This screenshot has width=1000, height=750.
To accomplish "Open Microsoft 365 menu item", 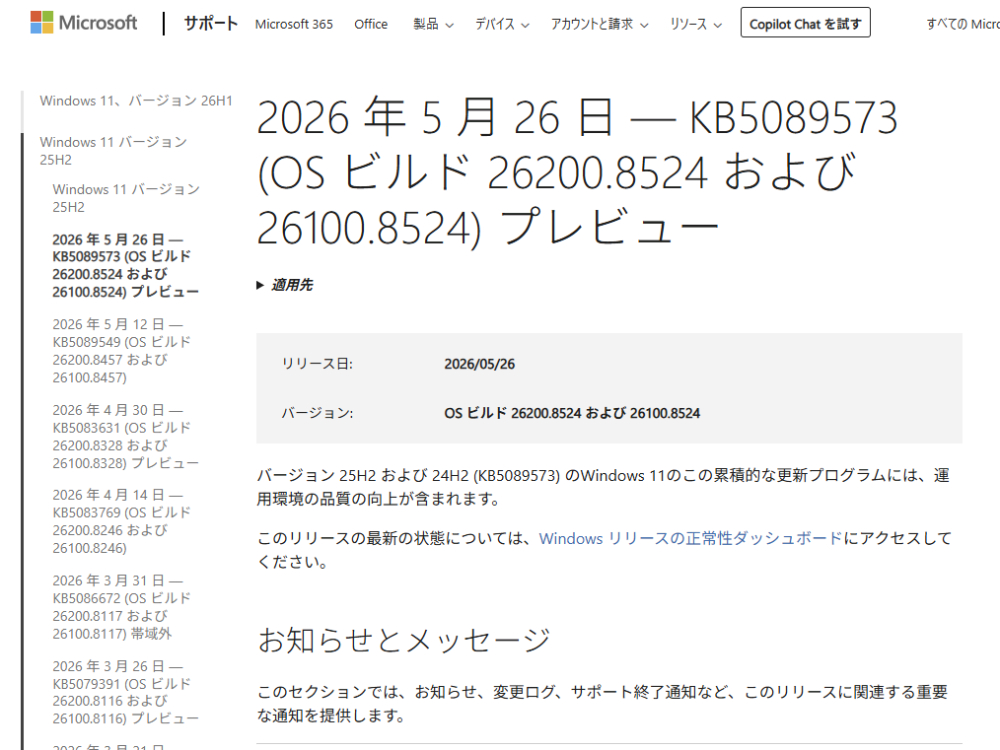I will tap(294, 24).
